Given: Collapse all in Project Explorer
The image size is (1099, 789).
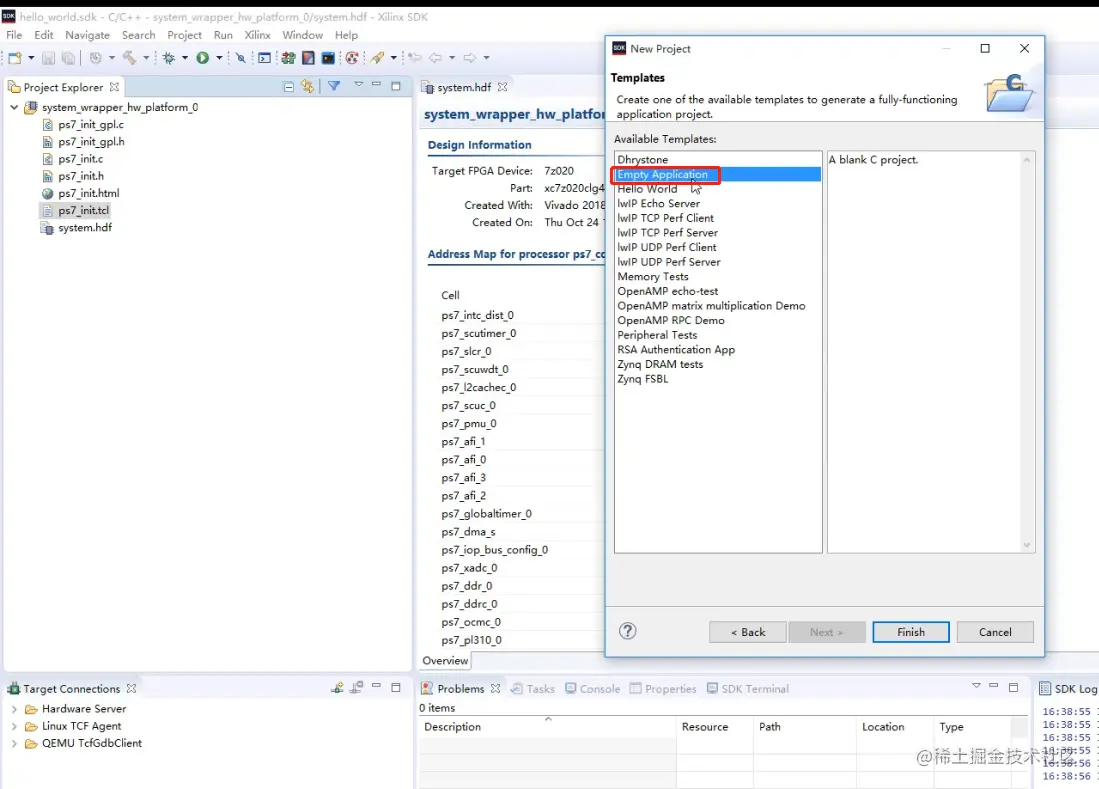Looking at the screenshot, I should [288, 87].
